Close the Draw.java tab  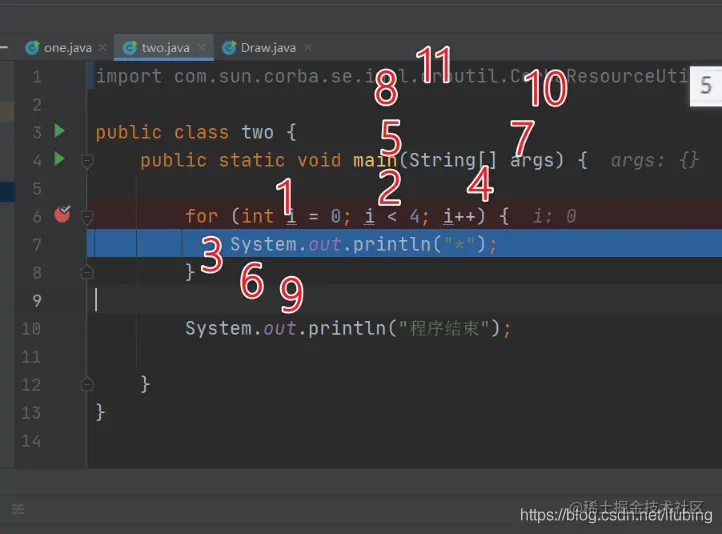click(308, 47)
